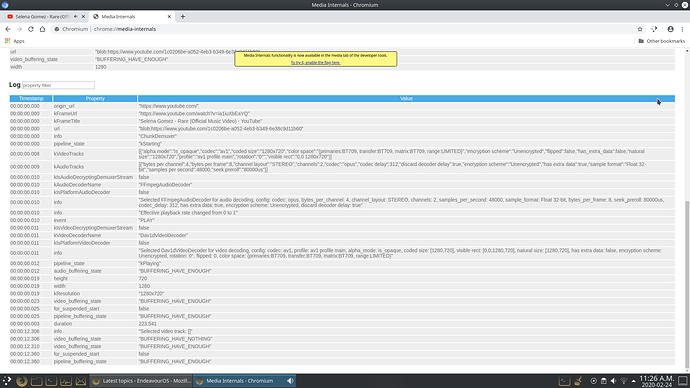
Task: Close the Media Internals tab
Action: 169,17
